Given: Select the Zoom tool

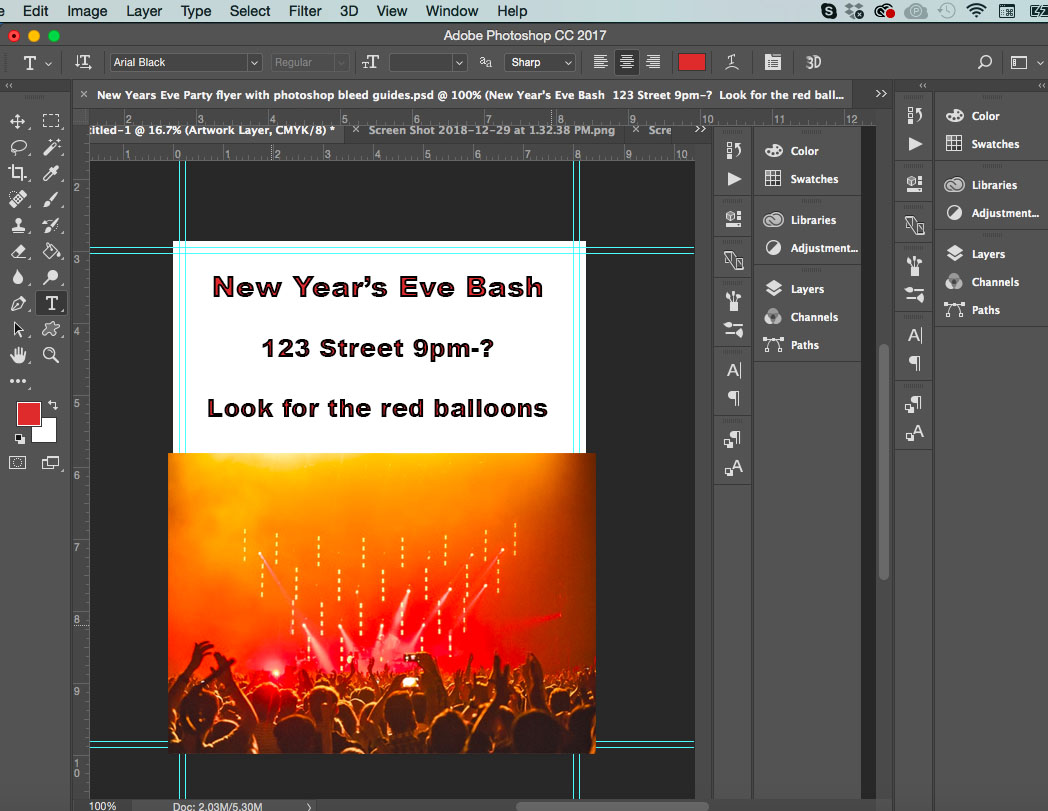Looking at the screenshot, I should pyautogui.click(x=52, y=355).
